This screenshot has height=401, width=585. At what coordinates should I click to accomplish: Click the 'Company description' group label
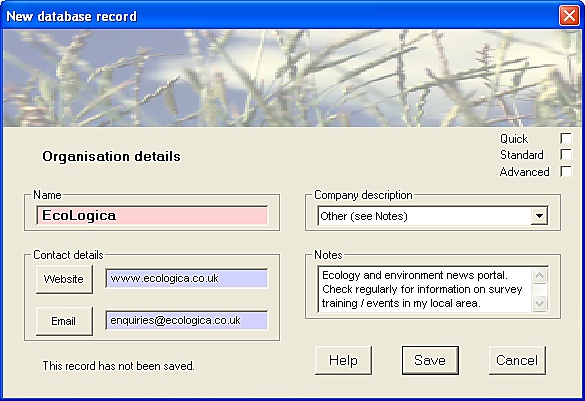[x=363, y=195]
